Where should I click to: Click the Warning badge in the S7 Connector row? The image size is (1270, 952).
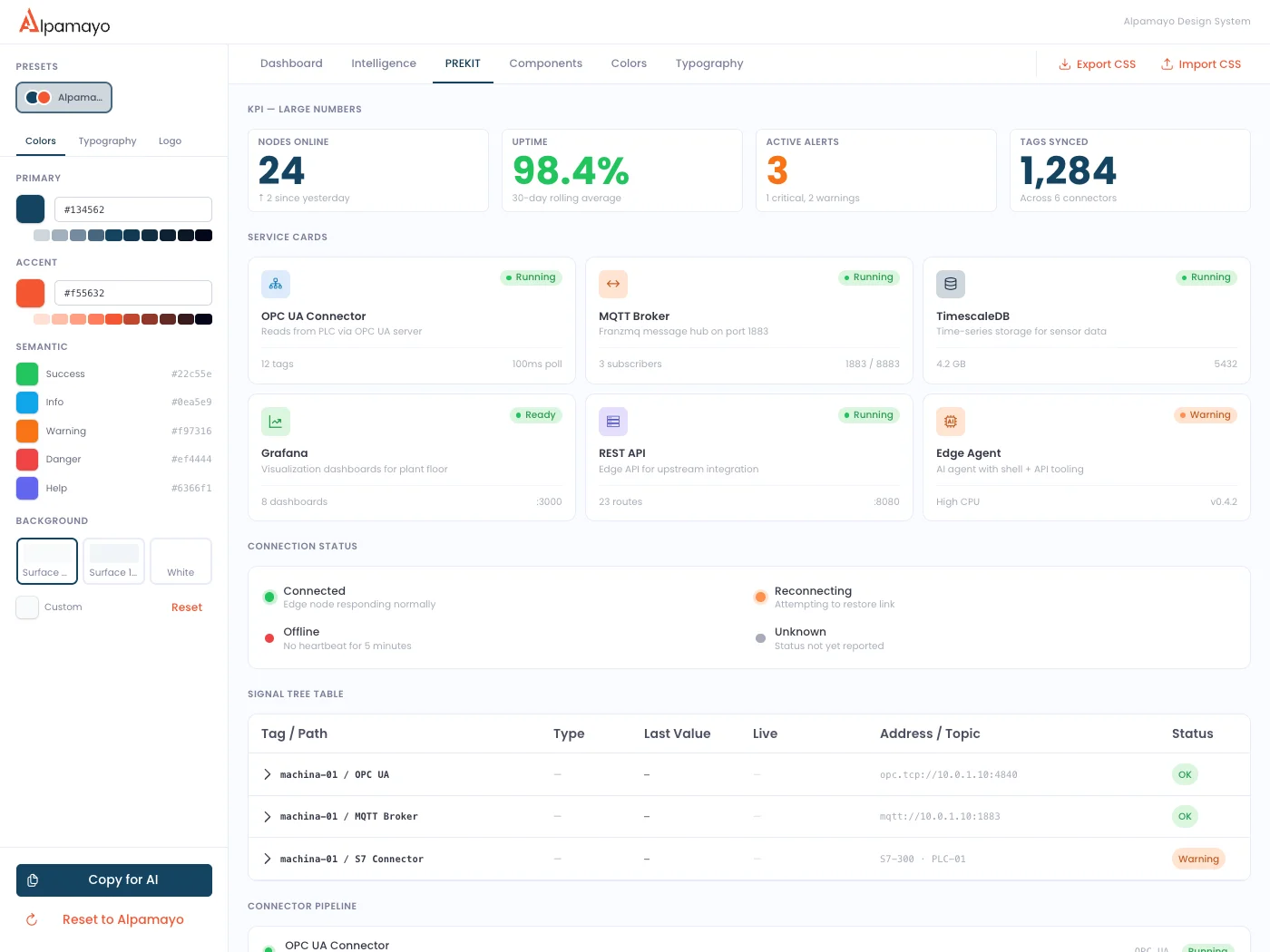1198,859
